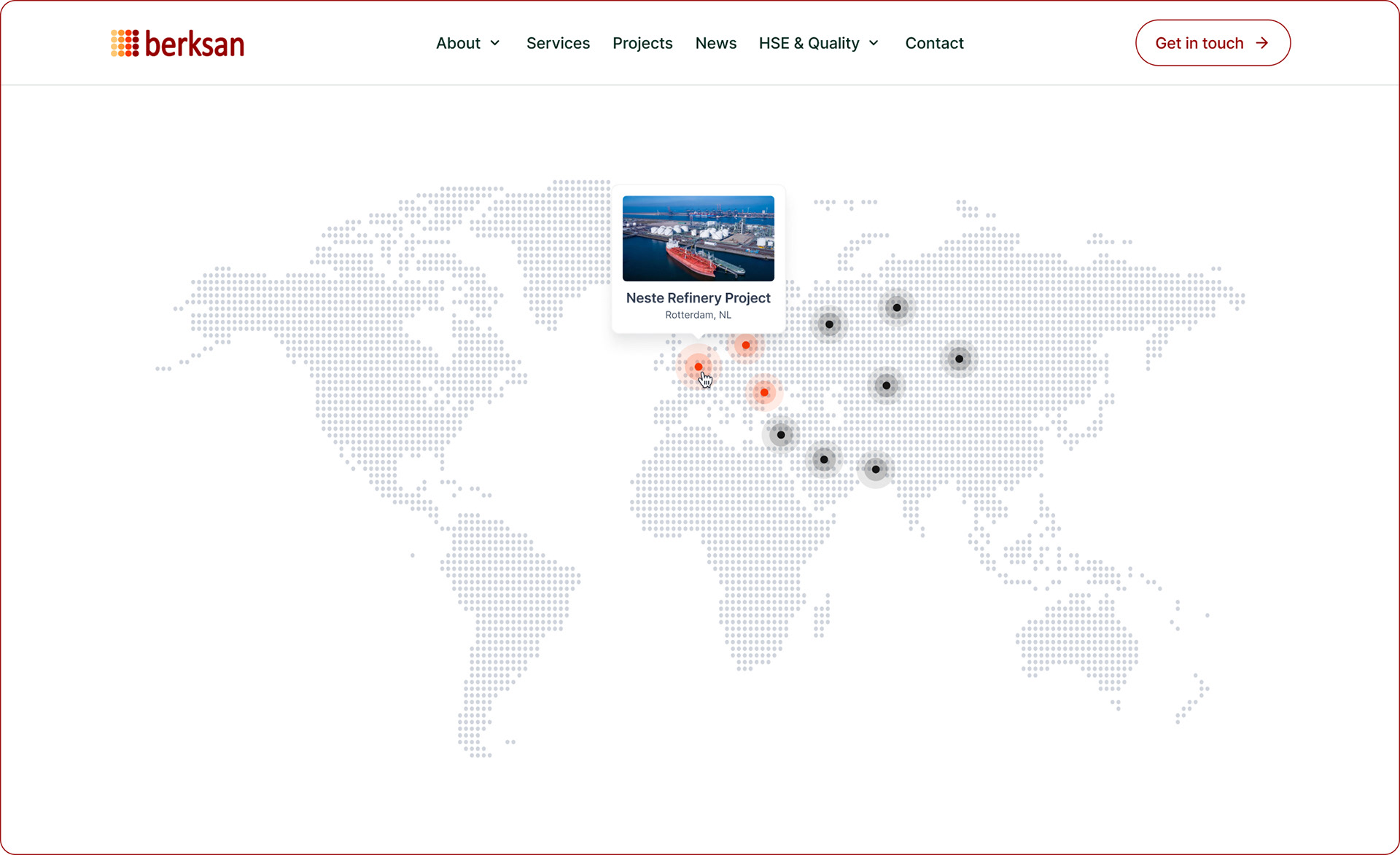Click the Get in touch button
Viewport: 1400px width, 855px height.
click(1213, 43)
